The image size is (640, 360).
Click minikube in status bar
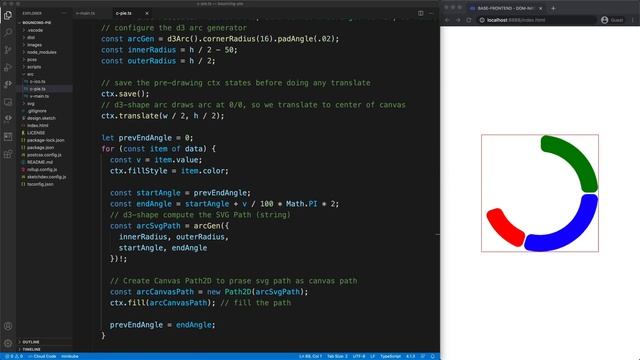[x=69, y=356]
